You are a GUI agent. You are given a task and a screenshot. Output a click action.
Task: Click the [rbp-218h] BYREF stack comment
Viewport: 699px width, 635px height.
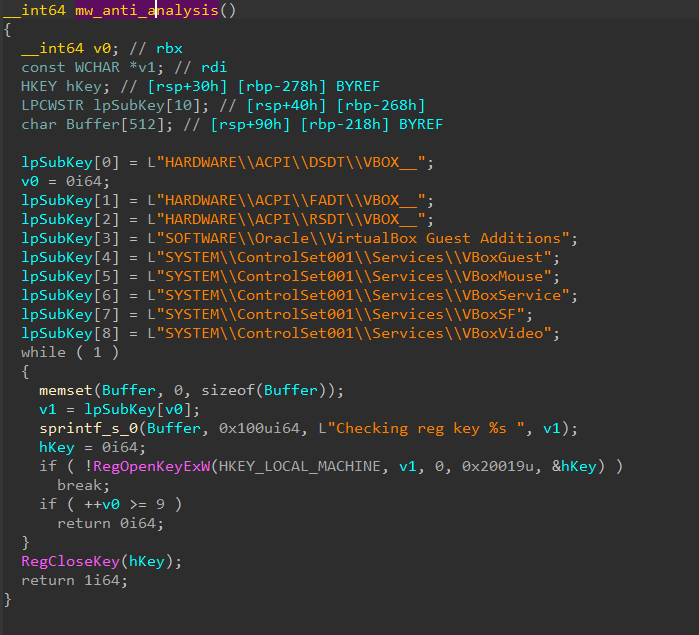pyautogui.click(x=372, y=124)
